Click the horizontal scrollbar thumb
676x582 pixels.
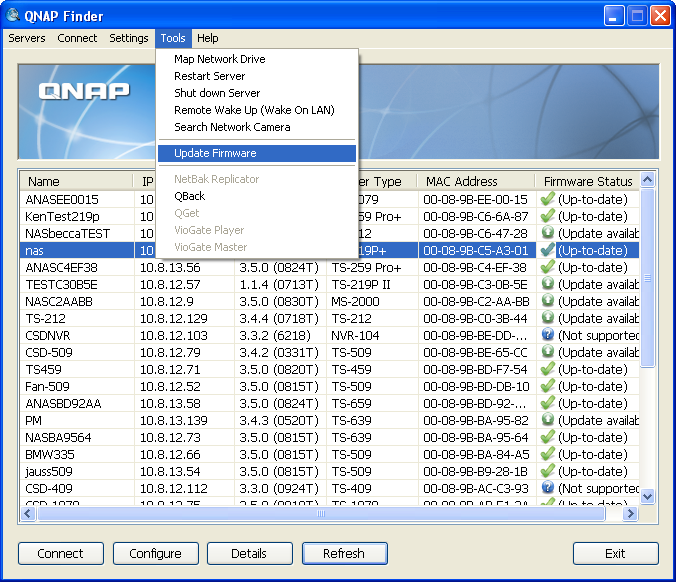coord(321,513)
